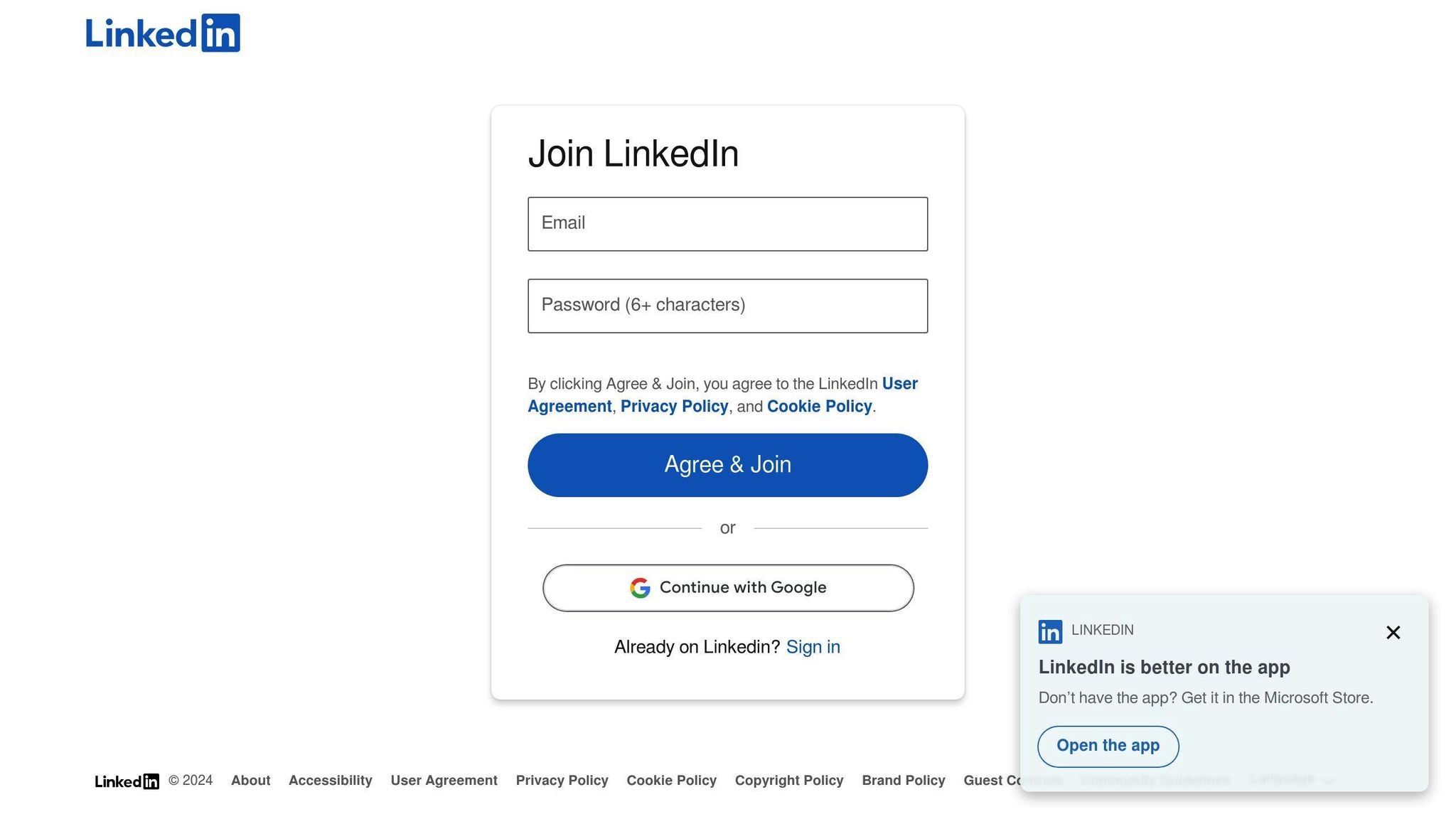Click the small LinkedIn logo in the footer
The height and width of the screenshot is (819, 1456).
point(127,781)
